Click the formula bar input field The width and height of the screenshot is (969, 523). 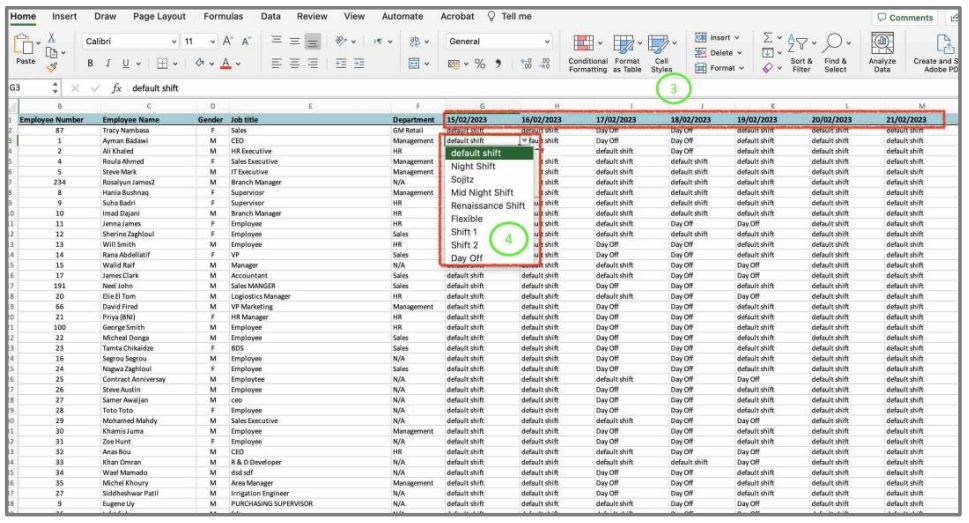point(400,88)
